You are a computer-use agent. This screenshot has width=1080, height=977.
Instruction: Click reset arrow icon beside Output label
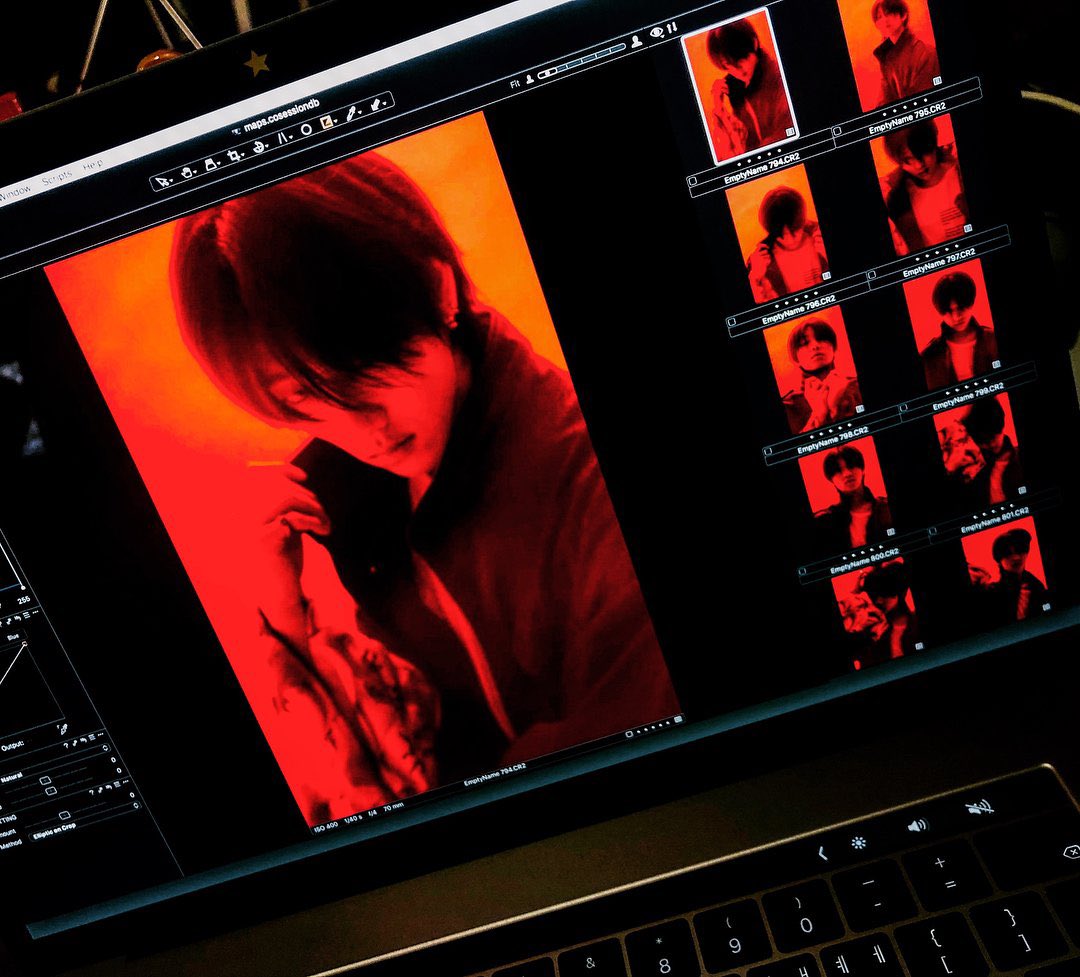pyautogui.click(x=83, y=740)
